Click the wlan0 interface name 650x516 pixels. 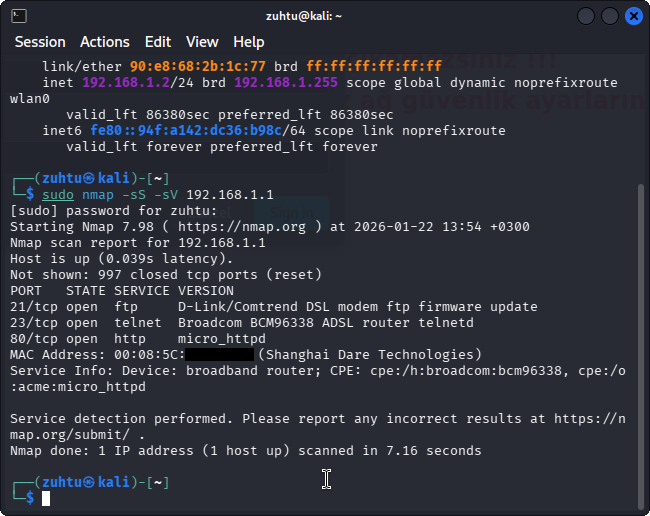[30, 99]
